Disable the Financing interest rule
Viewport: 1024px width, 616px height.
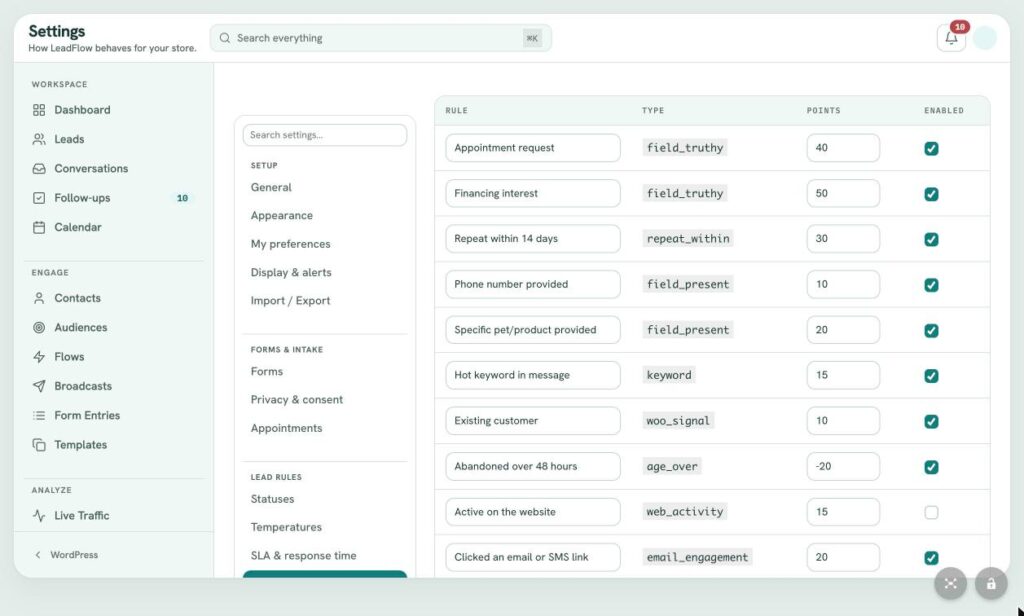point(931,194)
